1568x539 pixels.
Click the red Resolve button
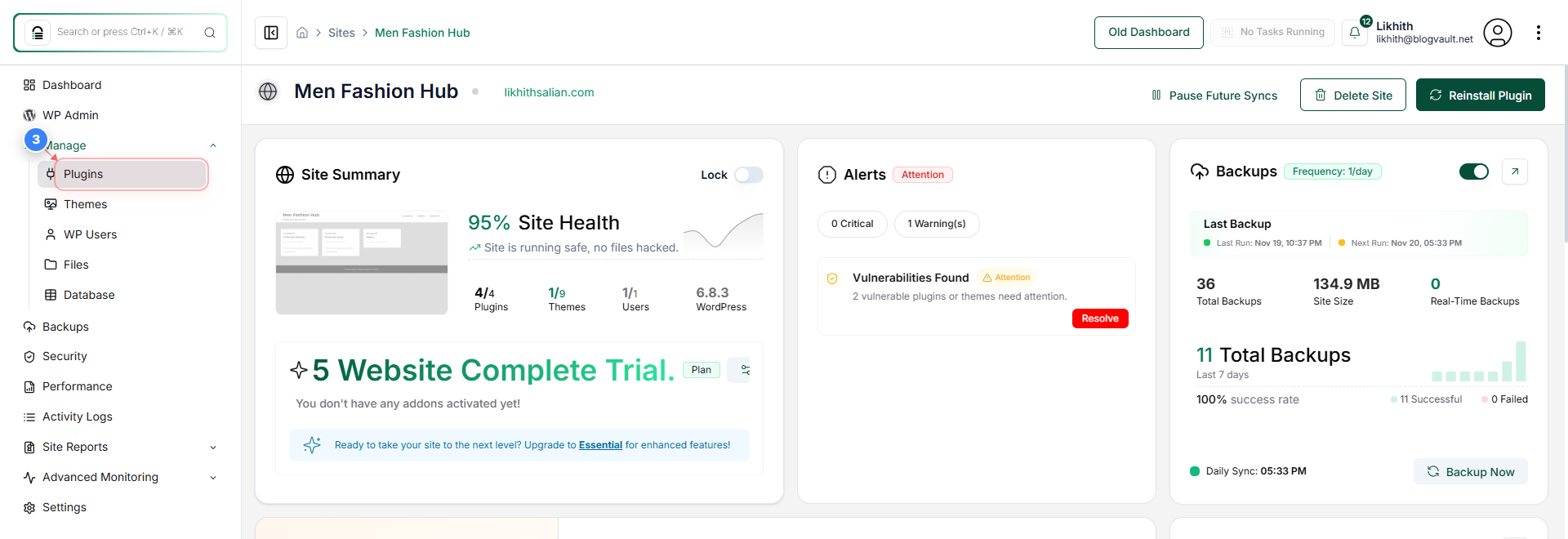pyautogui.click(x=1100, y=318)
